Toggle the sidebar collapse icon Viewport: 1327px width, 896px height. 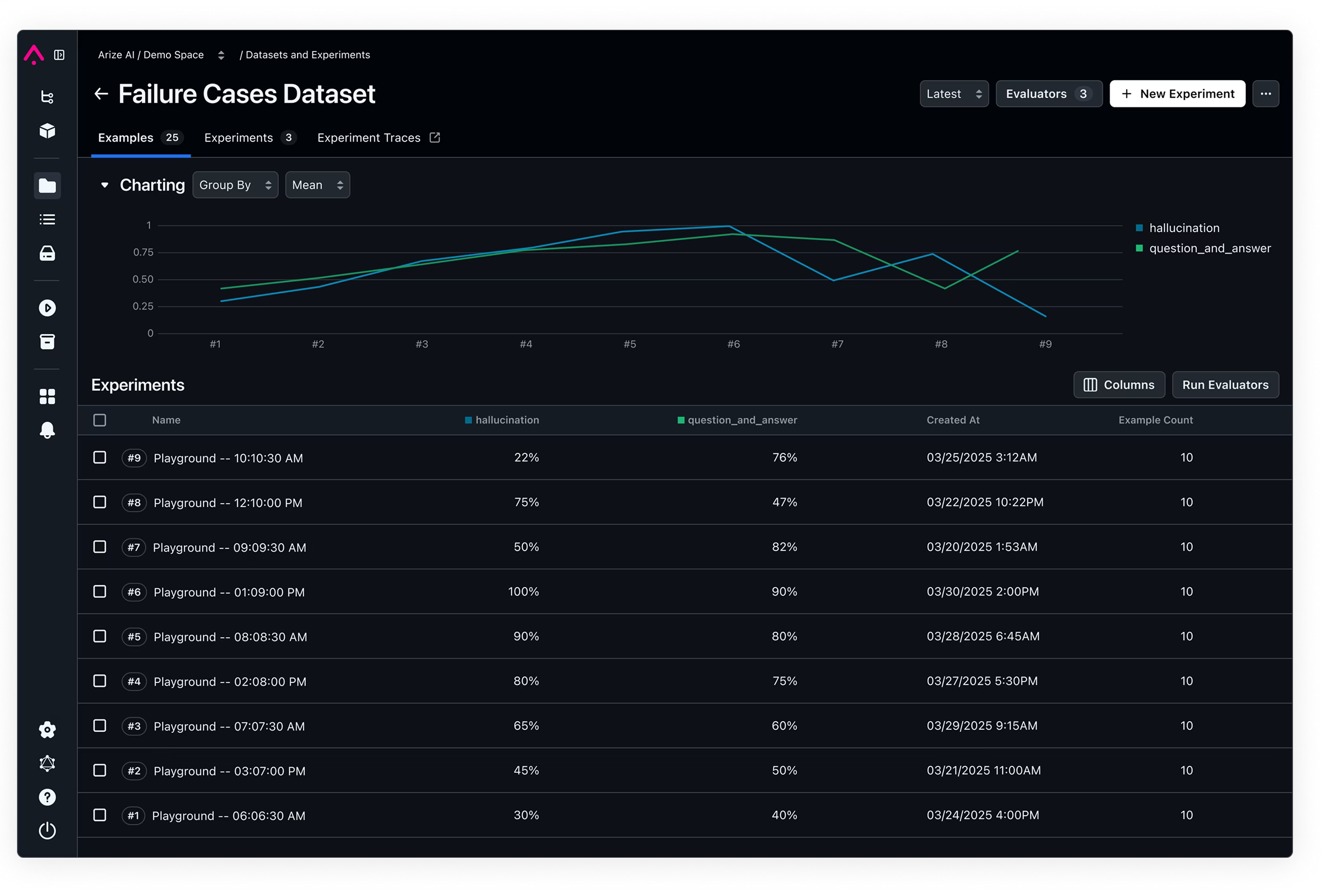[59, 55]
